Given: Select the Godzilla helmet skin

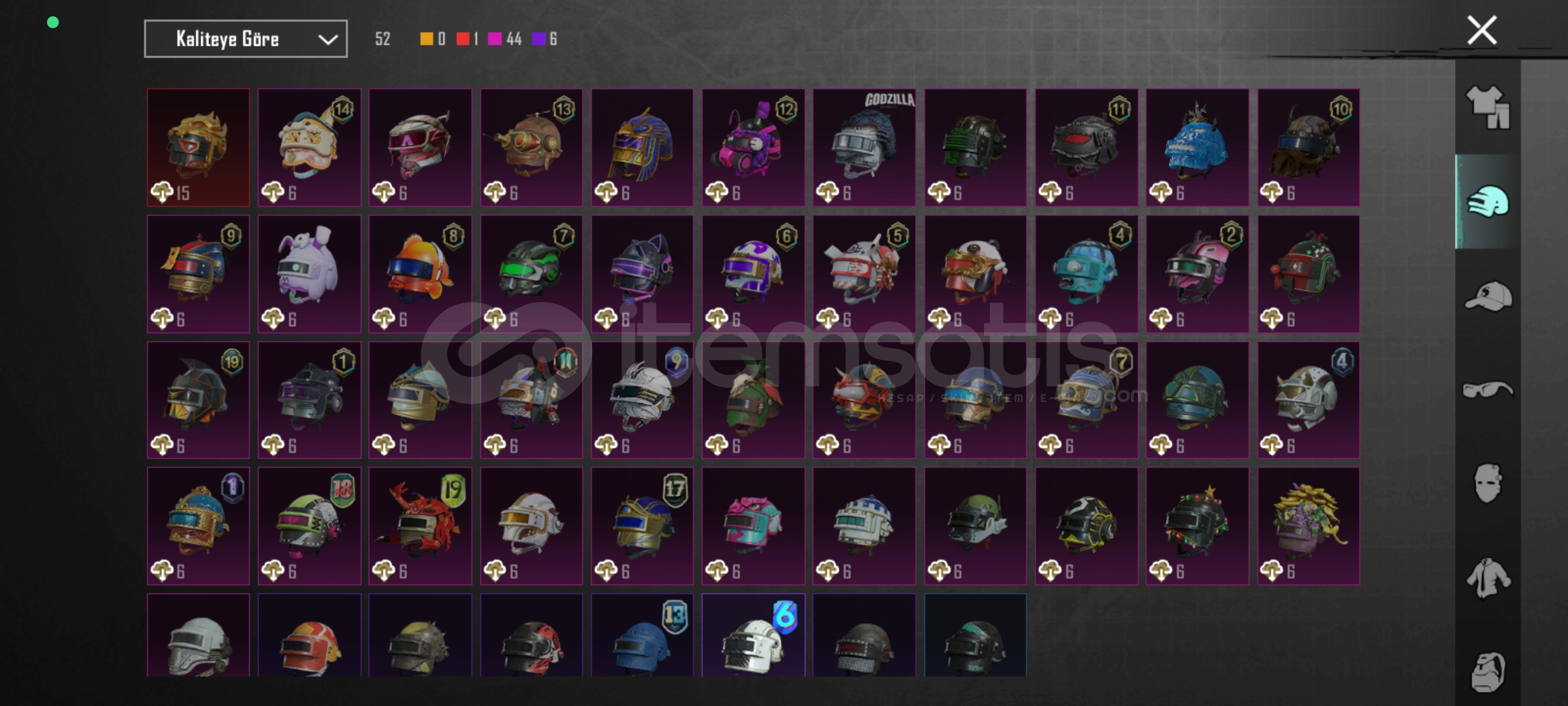Looking at the screenshot, I should (864, 148).
